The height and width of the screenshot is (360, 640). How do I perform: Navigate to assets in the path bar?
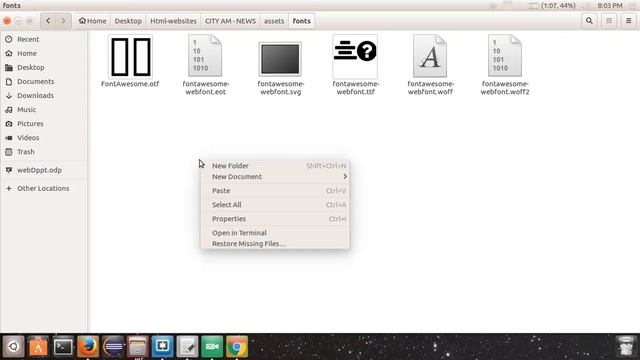click(274, 21)
